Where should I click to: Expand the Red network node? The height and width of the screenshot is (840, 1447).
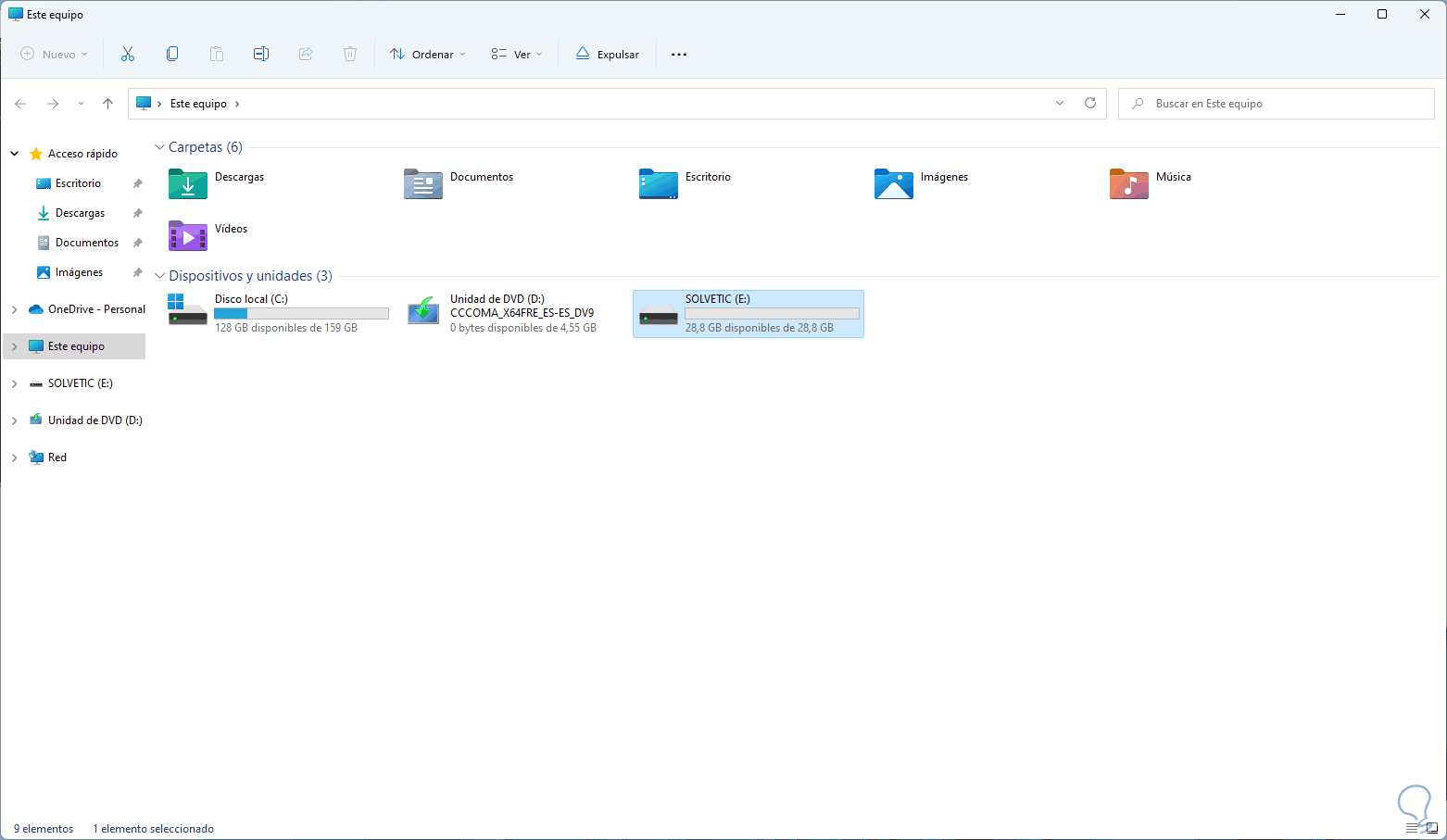click(15, 458)
